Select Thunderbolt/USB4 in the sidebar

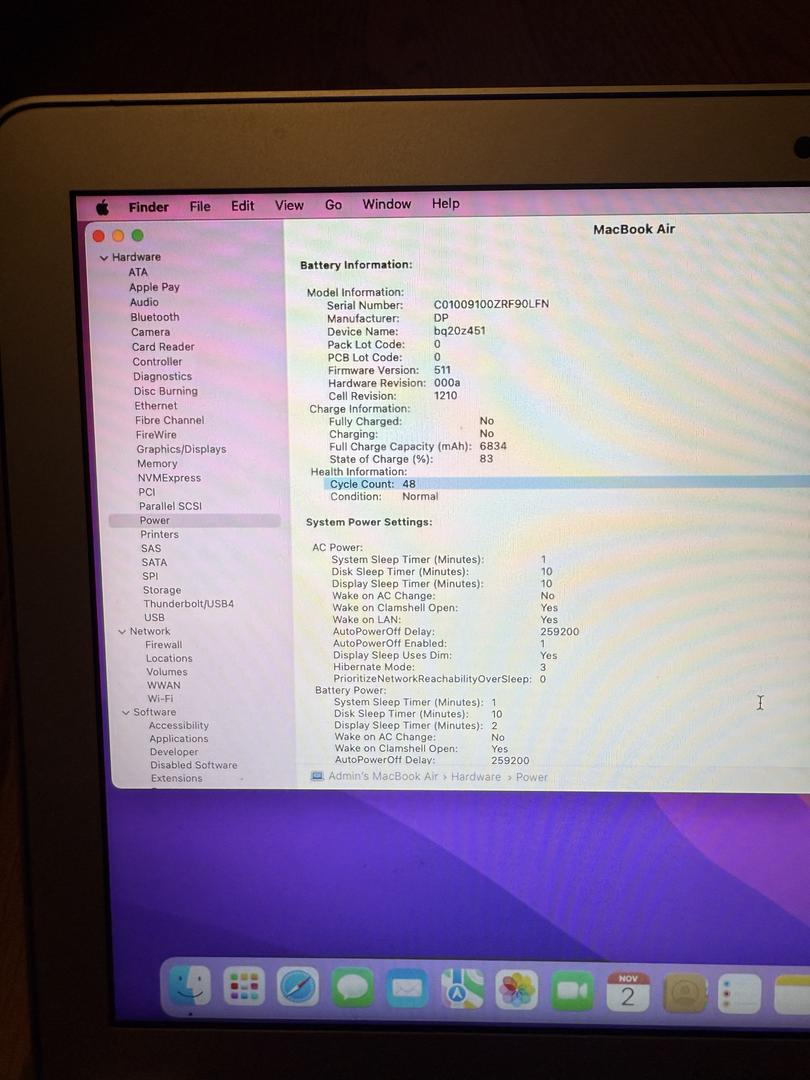coord(189,603)
